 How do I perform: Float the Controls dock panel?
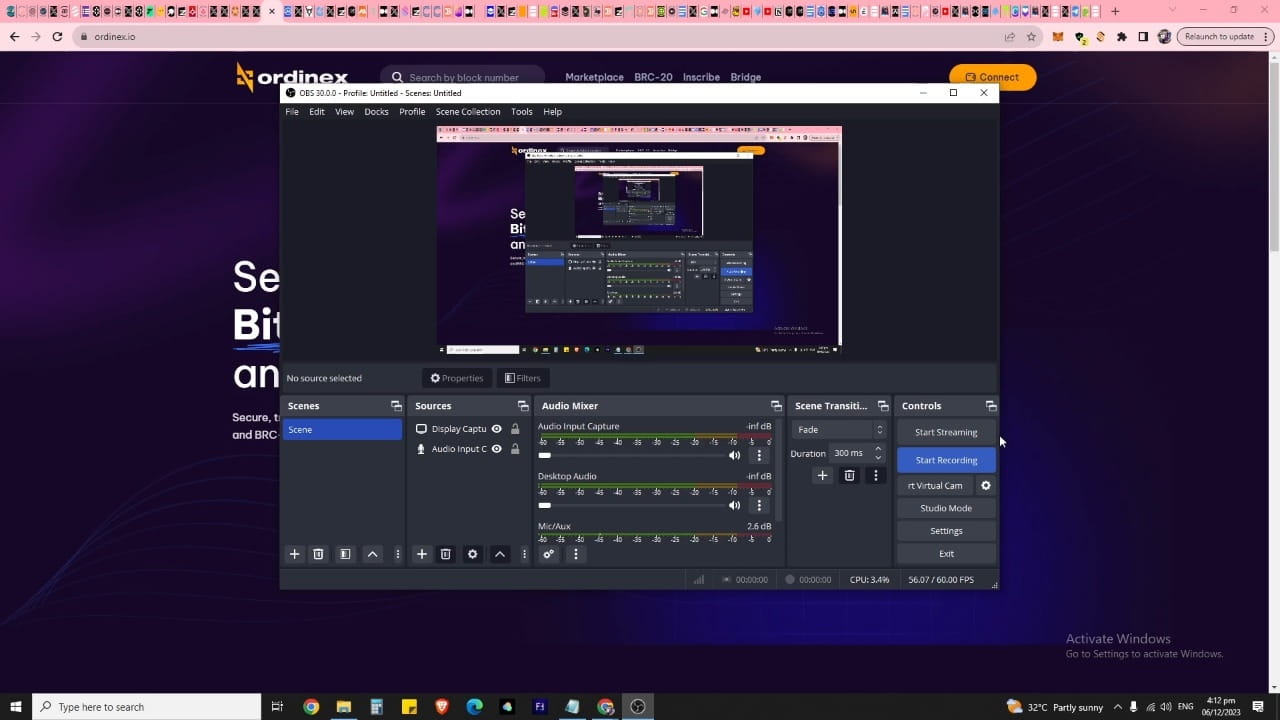tap(990, 406)
